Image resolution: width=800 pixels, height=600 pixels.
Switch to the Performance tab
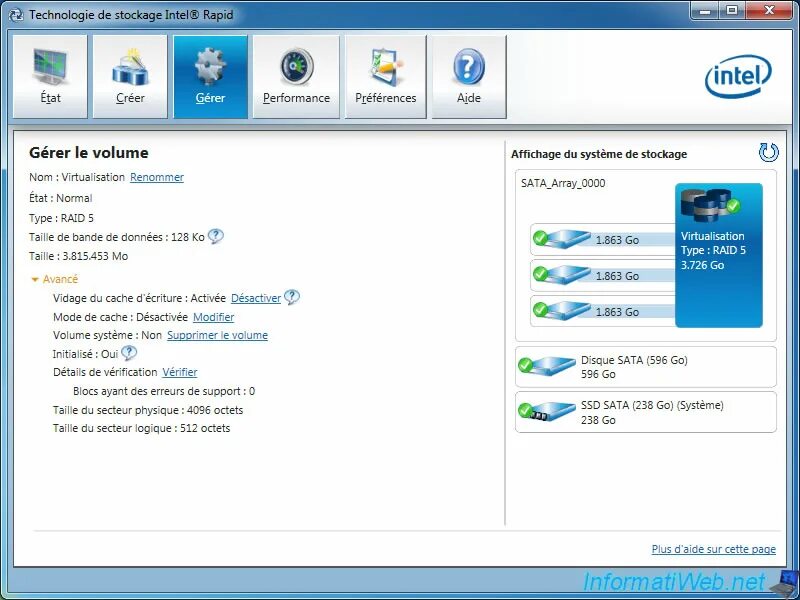click(x=296, y=77)
